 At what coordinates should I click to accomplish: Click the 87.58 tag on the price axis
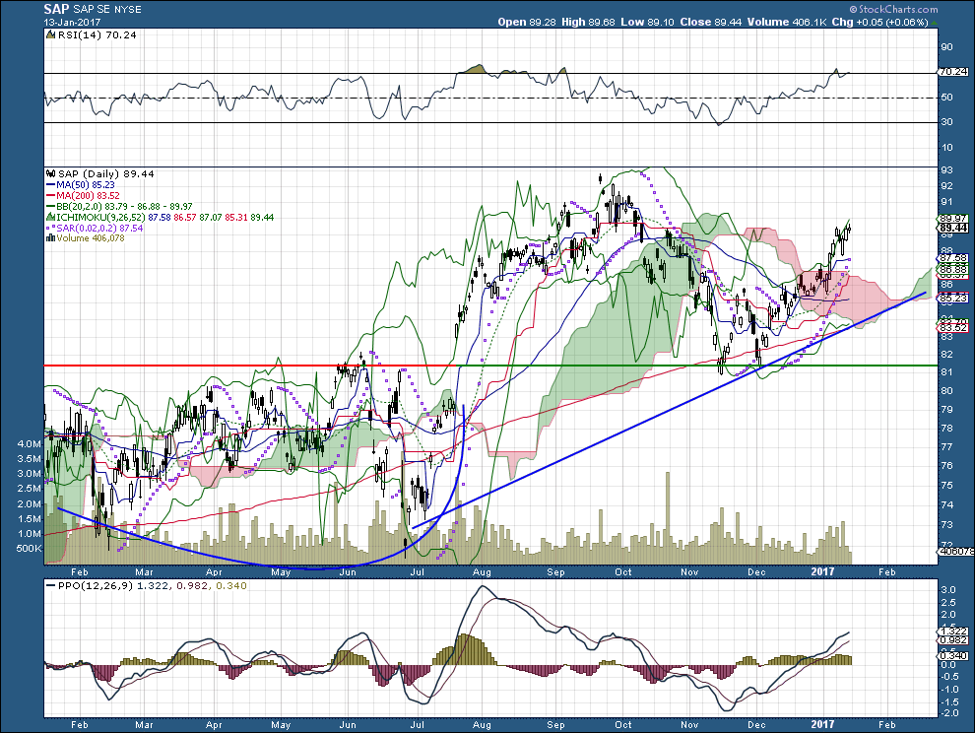pyautogui.click(x=953, y=258)
